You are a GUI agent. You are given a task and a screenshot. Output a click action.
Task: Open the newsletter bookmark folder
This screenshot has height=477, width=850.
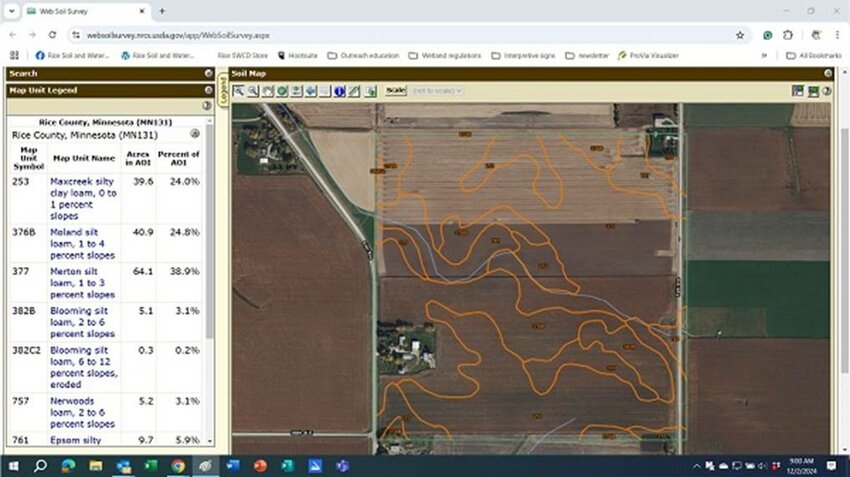587,55
